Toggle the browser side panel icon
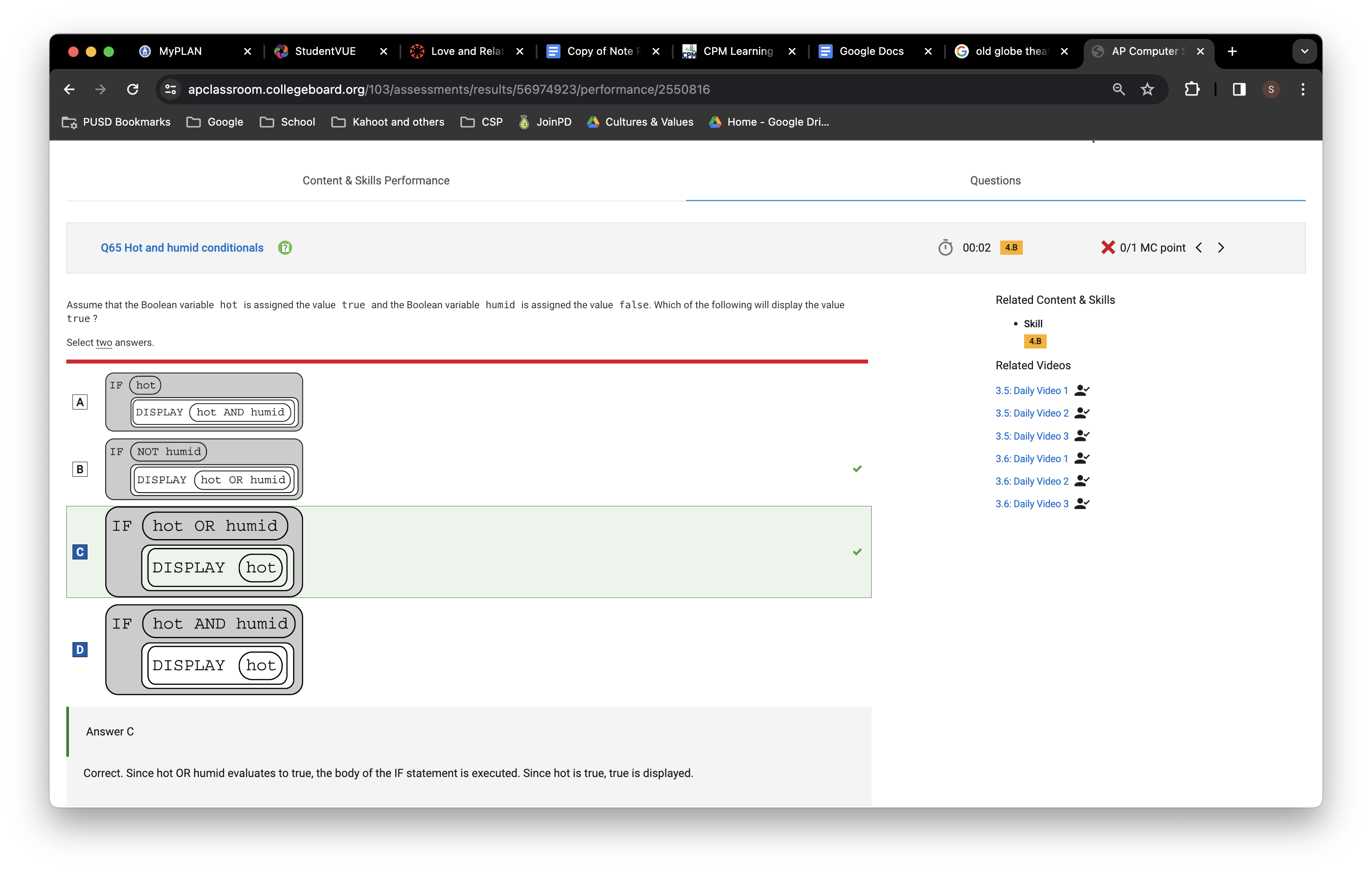The width and height of the screenshot is (1372, 873). coord(1239,89)
